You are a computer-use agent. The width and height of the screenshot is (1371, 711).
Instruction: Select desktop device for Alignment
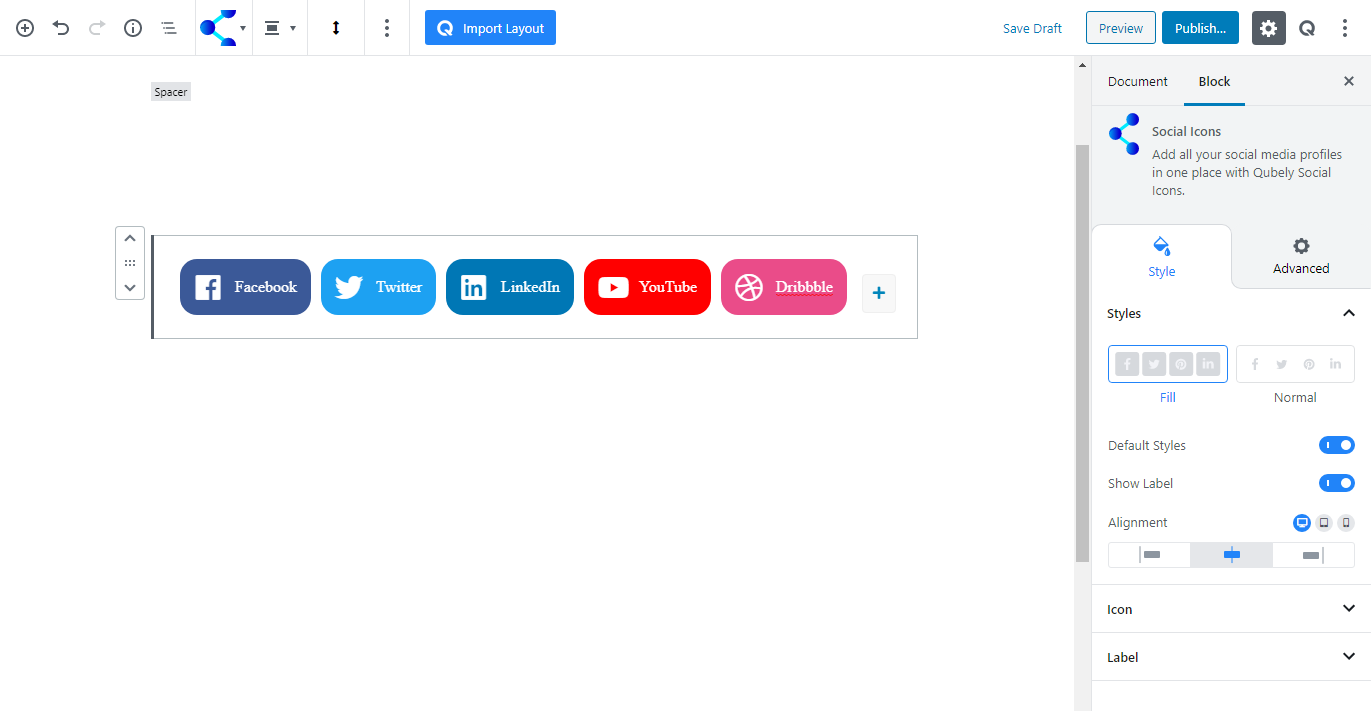(1302, 522)
